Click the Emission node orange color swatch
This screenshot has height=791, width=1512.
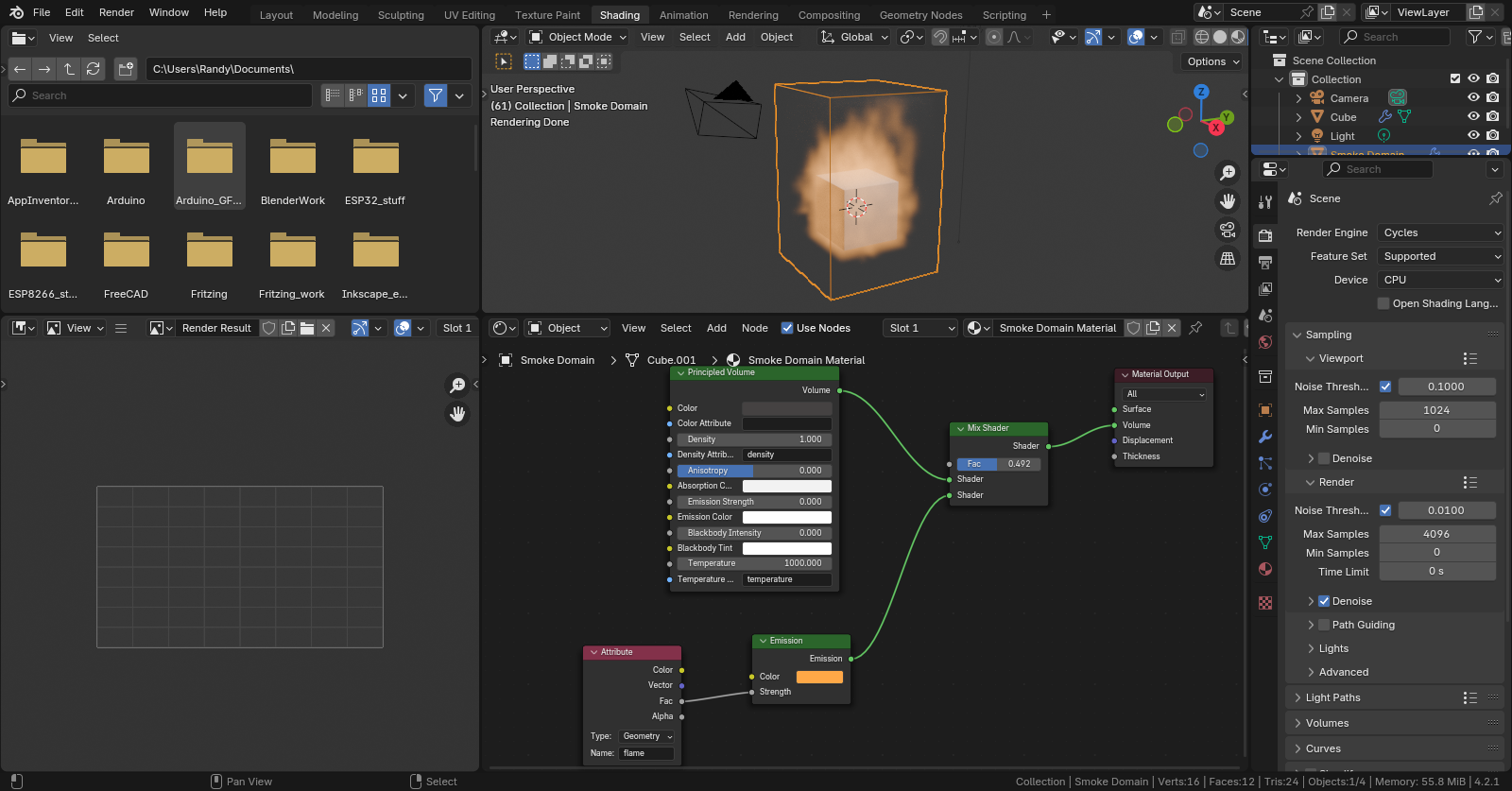tap(819, 677)
